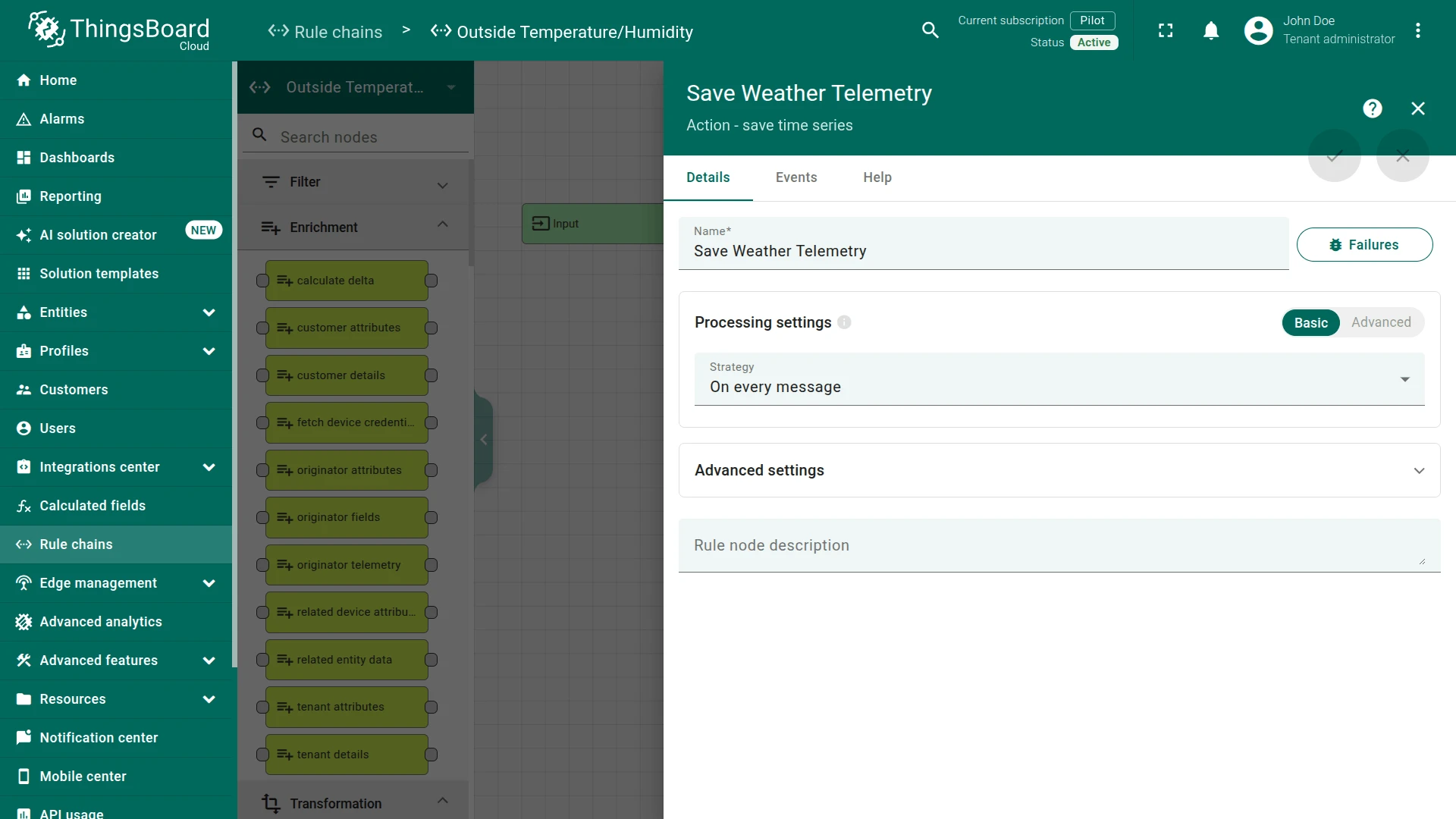Open Solution templates in sidebar

click(x=116, y=274)
